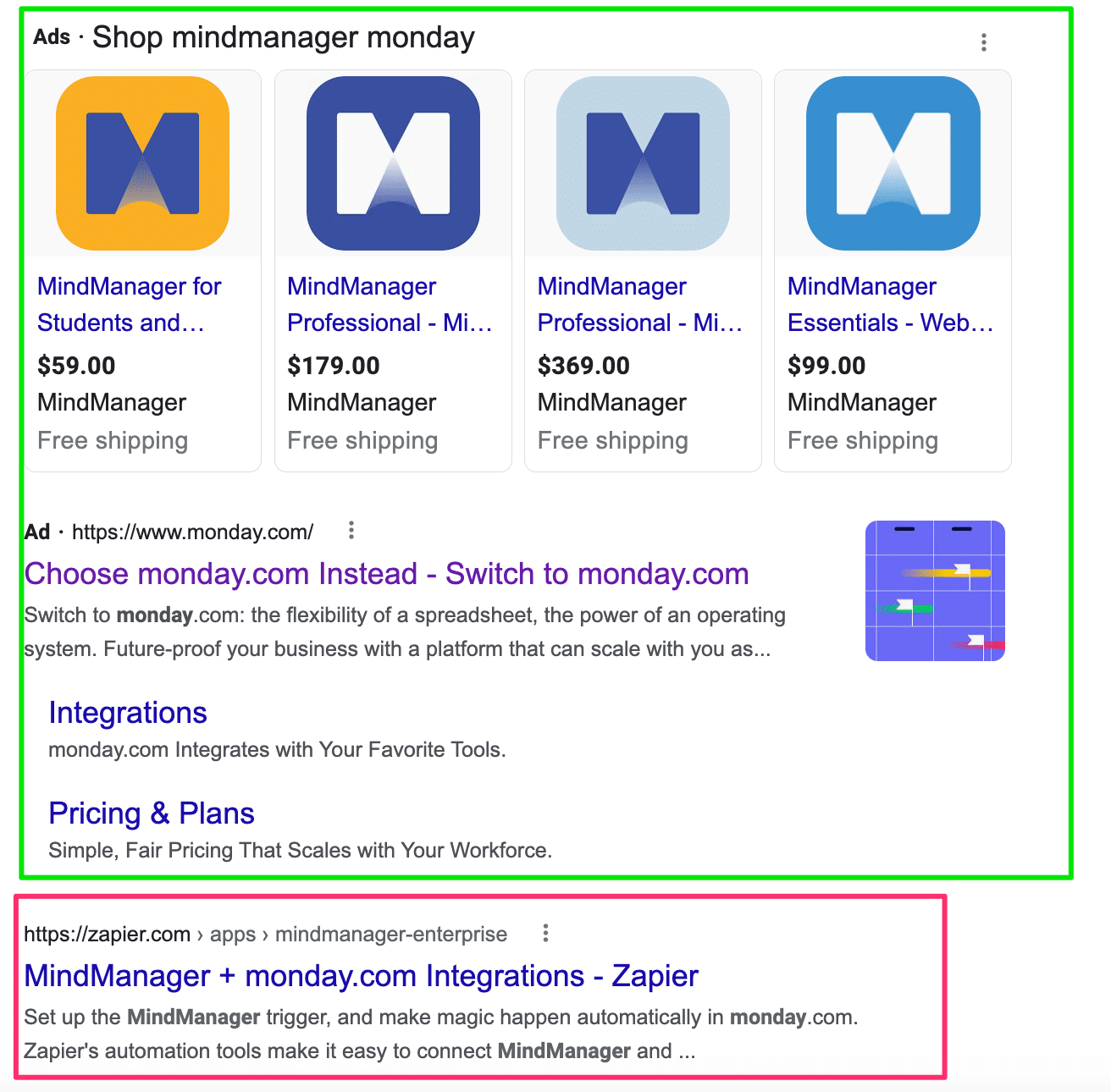
Task: Open the monday.com ad image thumbnail
Action: [935, 591]
